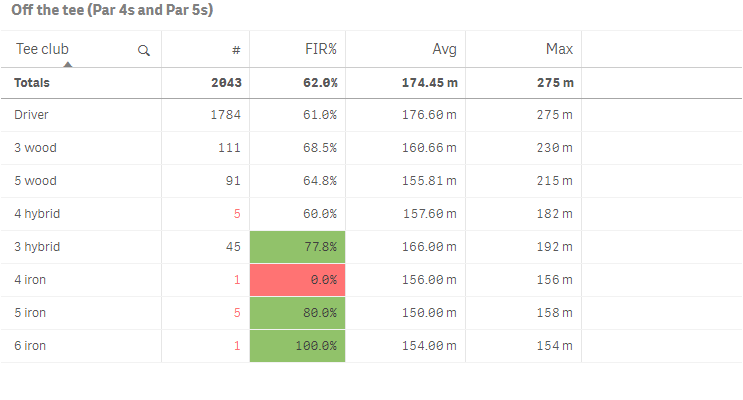Sort by the Tee club column header
Screen dimensions: 743x400
pyautogui.click(x=43, y=49)
